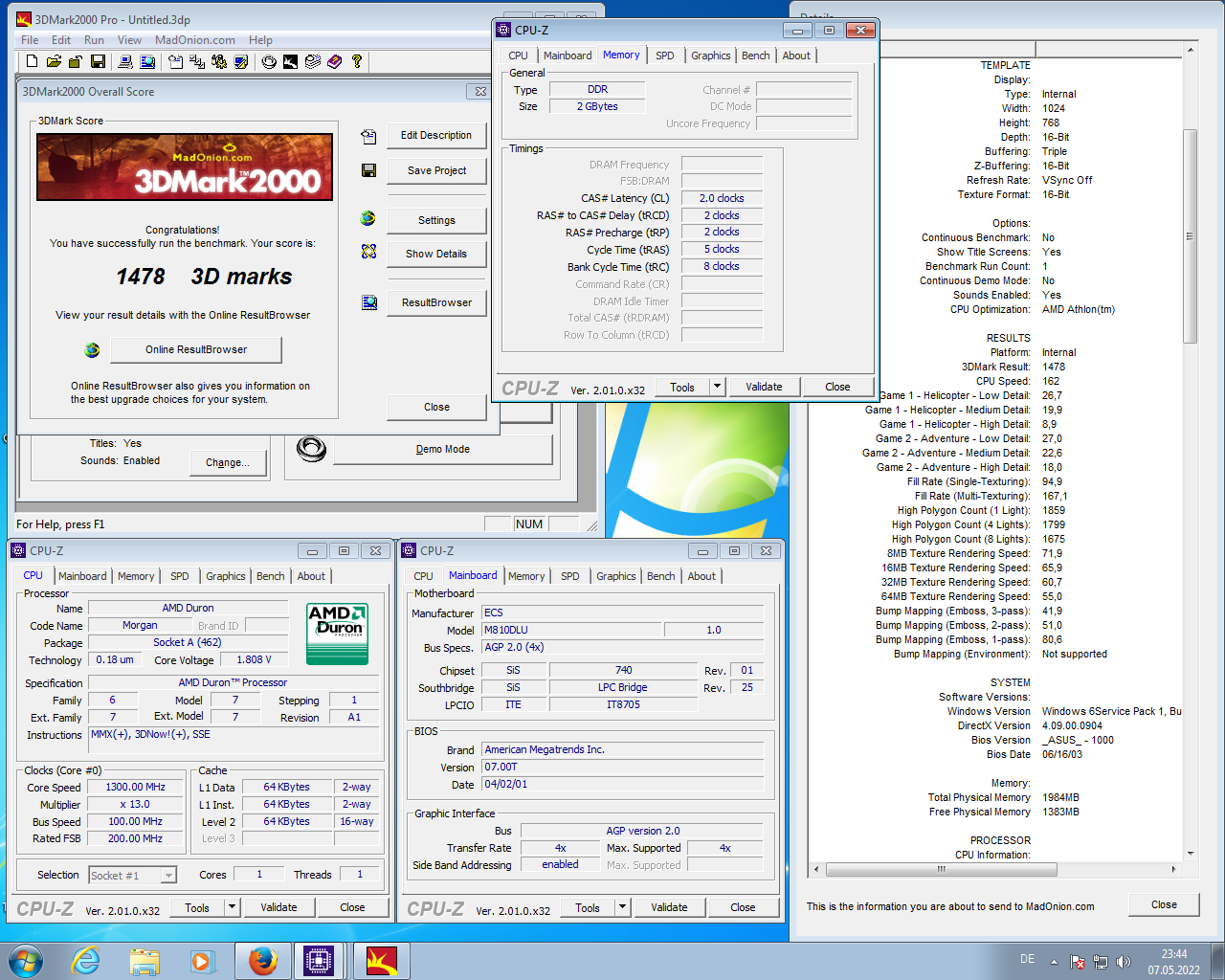Click the magnifier result browser toolbar icon
1225x980 pixels.
pos(147,61)
